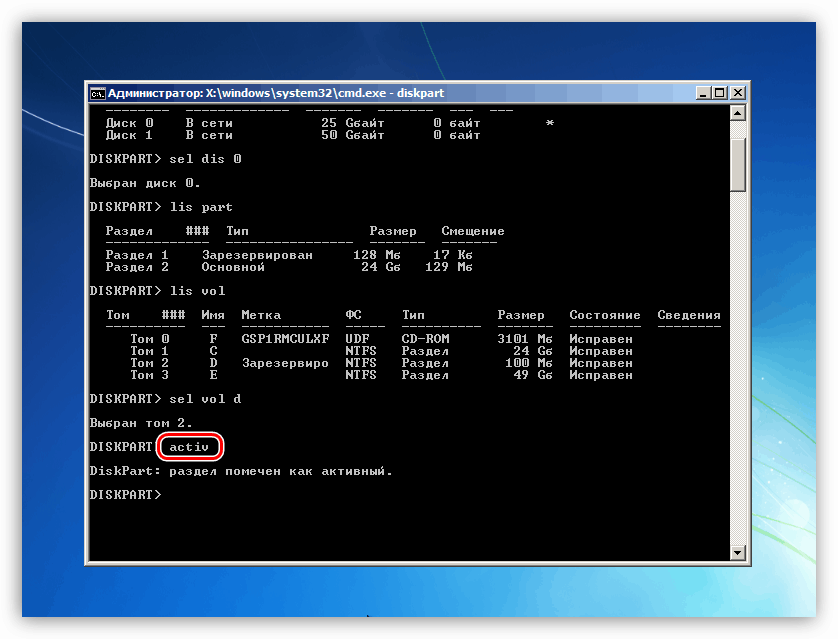
Task: Click the 'Зарезервиро' label in the Том 2 row
Action: [285, 363]
